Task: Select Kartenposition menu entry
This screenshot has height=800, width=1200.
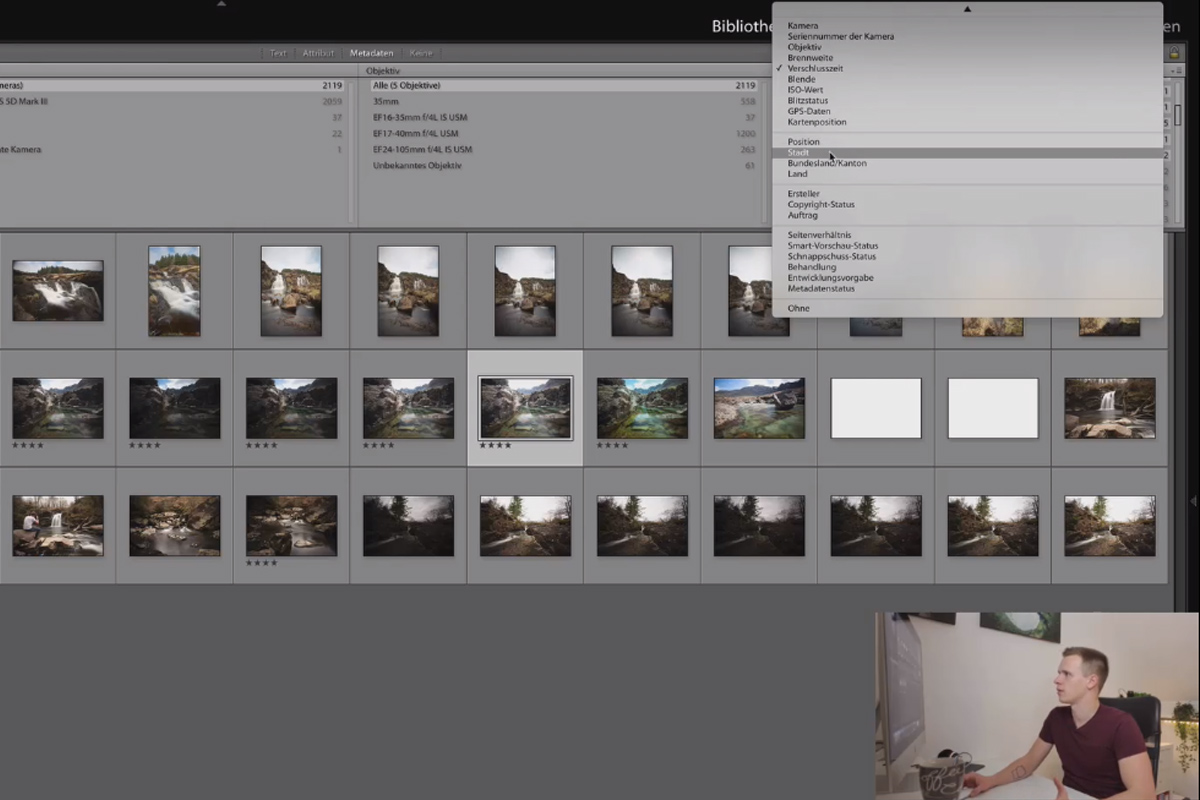Action: (967, 122)
